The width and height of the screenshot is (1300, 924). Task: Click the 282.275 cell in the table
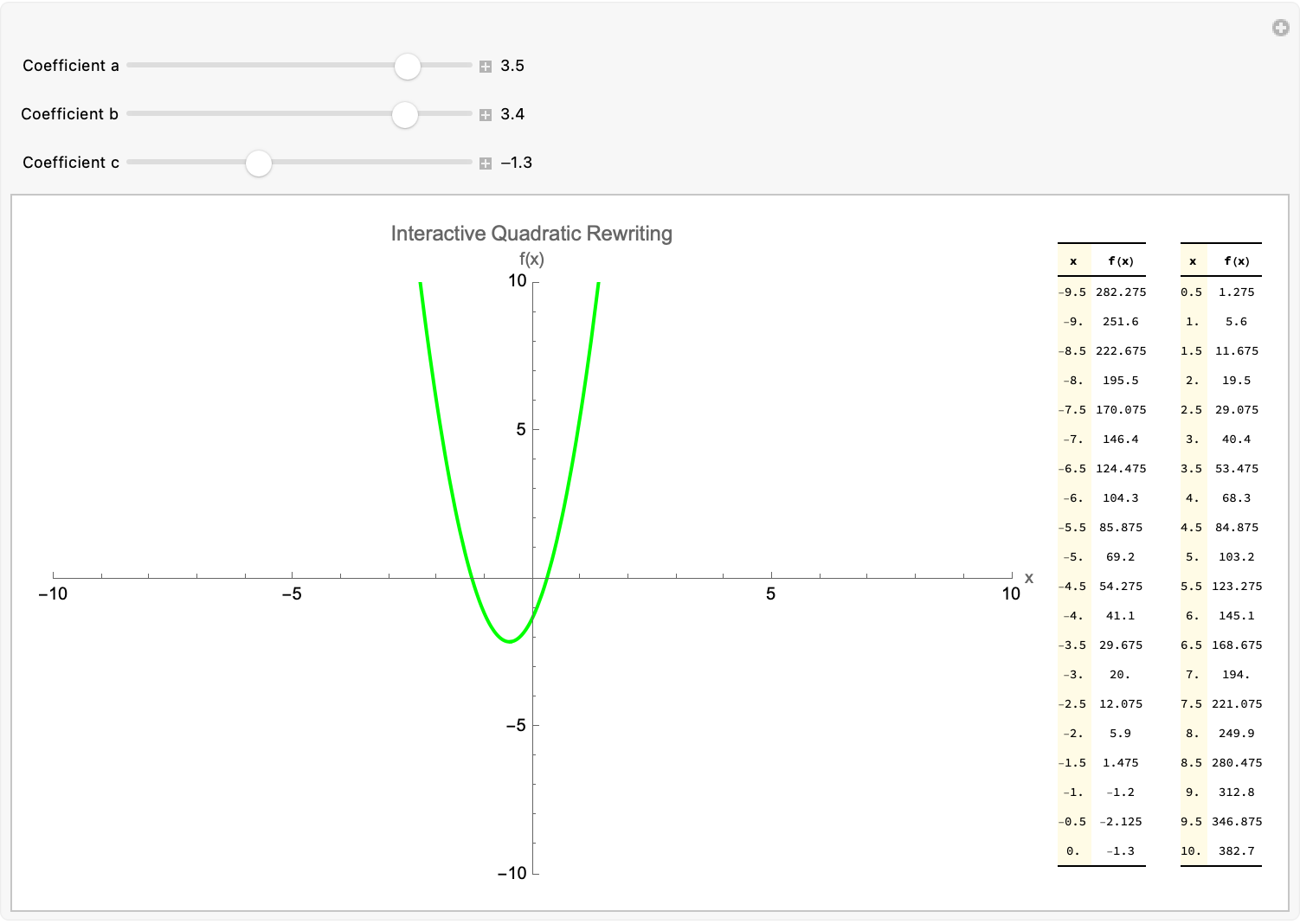point(1121,292)
